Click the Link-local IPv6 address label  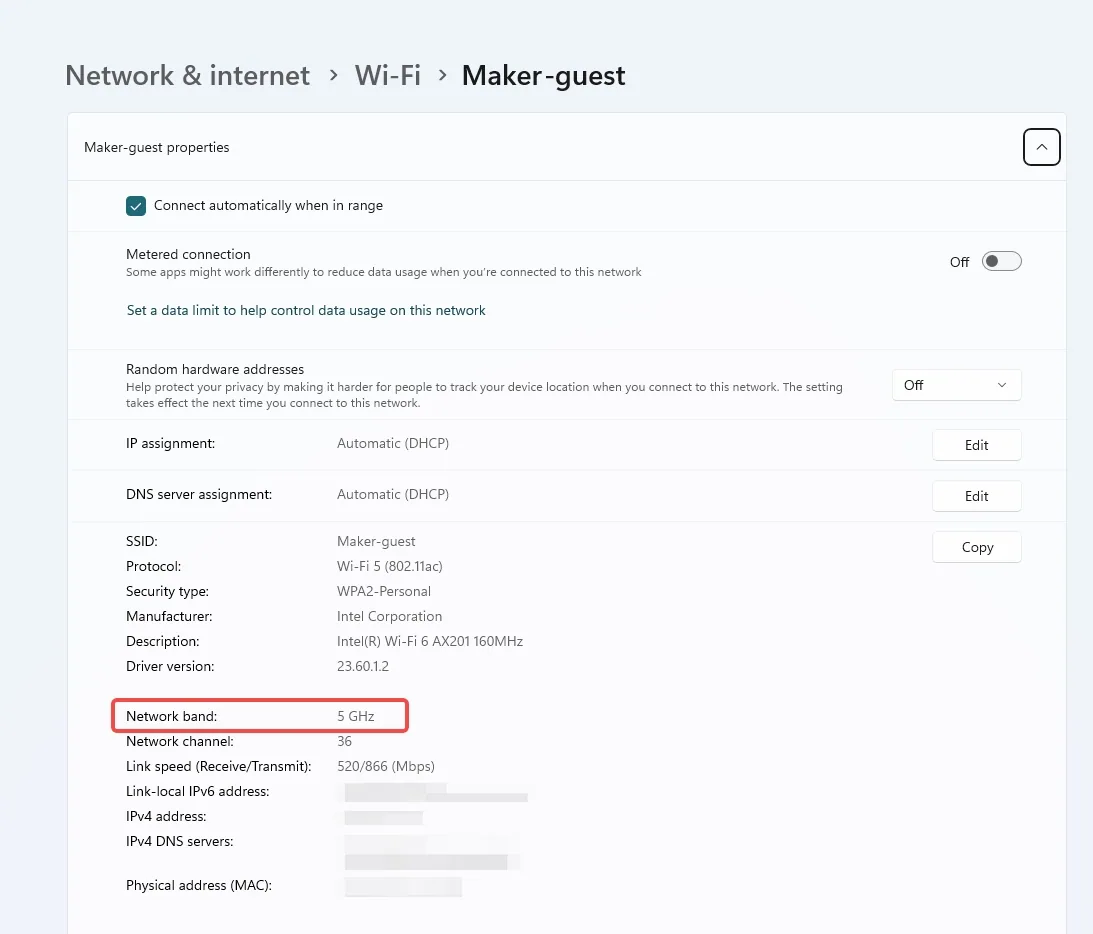[197, 791]
